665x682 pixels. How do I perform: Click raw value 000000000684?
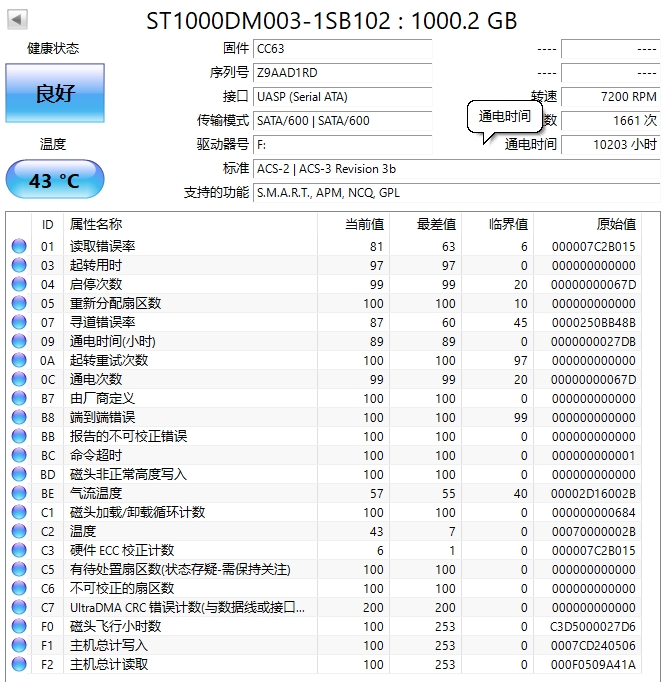[x=594, y=513]
